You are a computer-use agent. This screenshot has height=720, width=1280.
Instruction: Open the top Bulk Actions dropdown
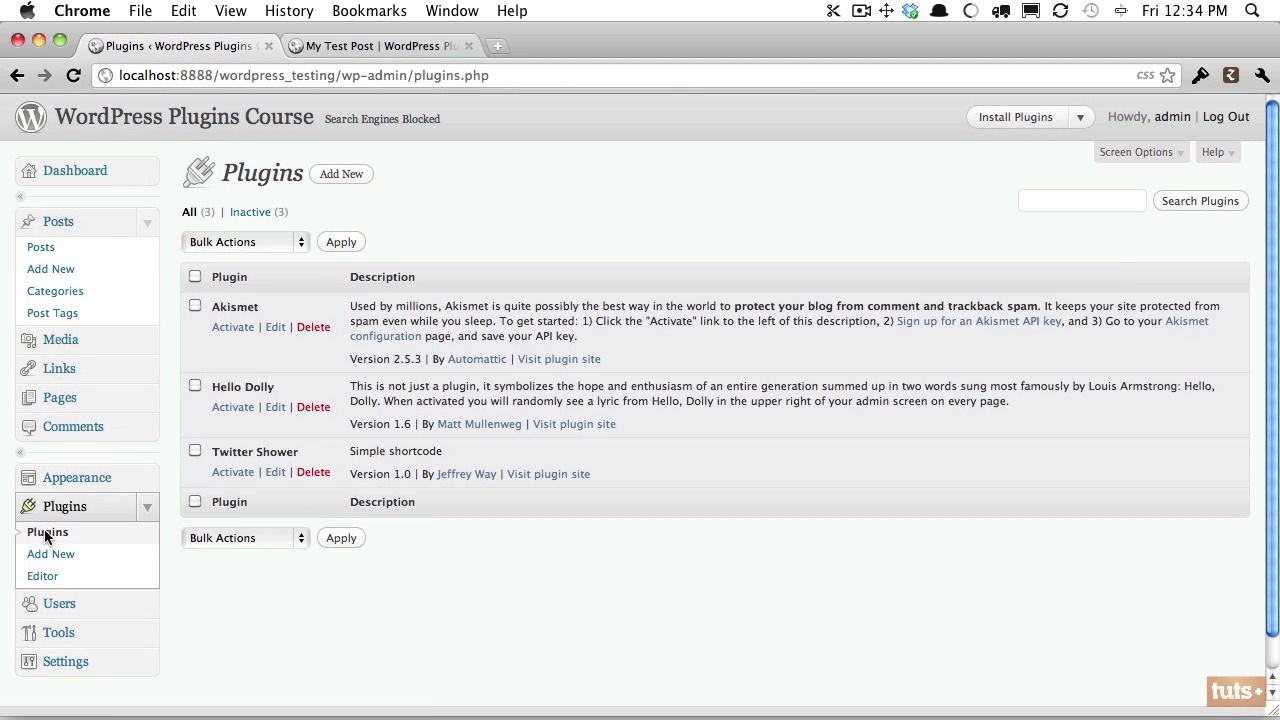click(x=246, y=242)
